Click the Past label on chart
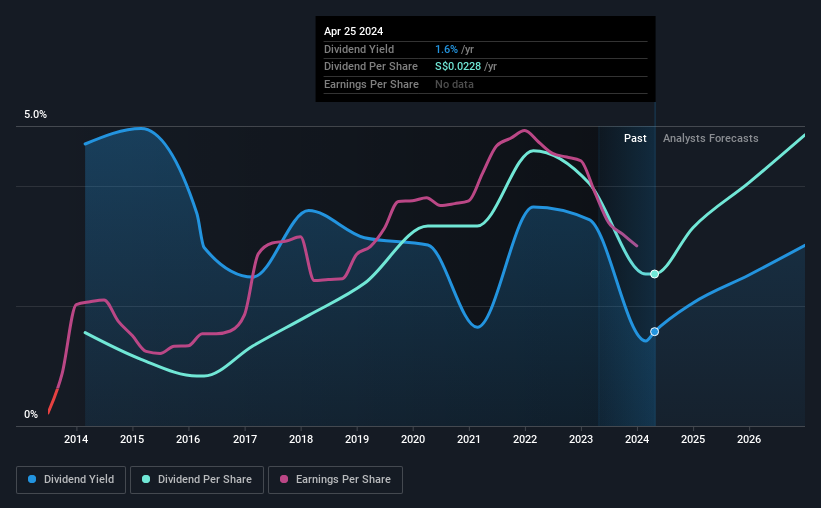 pos(635,138)
